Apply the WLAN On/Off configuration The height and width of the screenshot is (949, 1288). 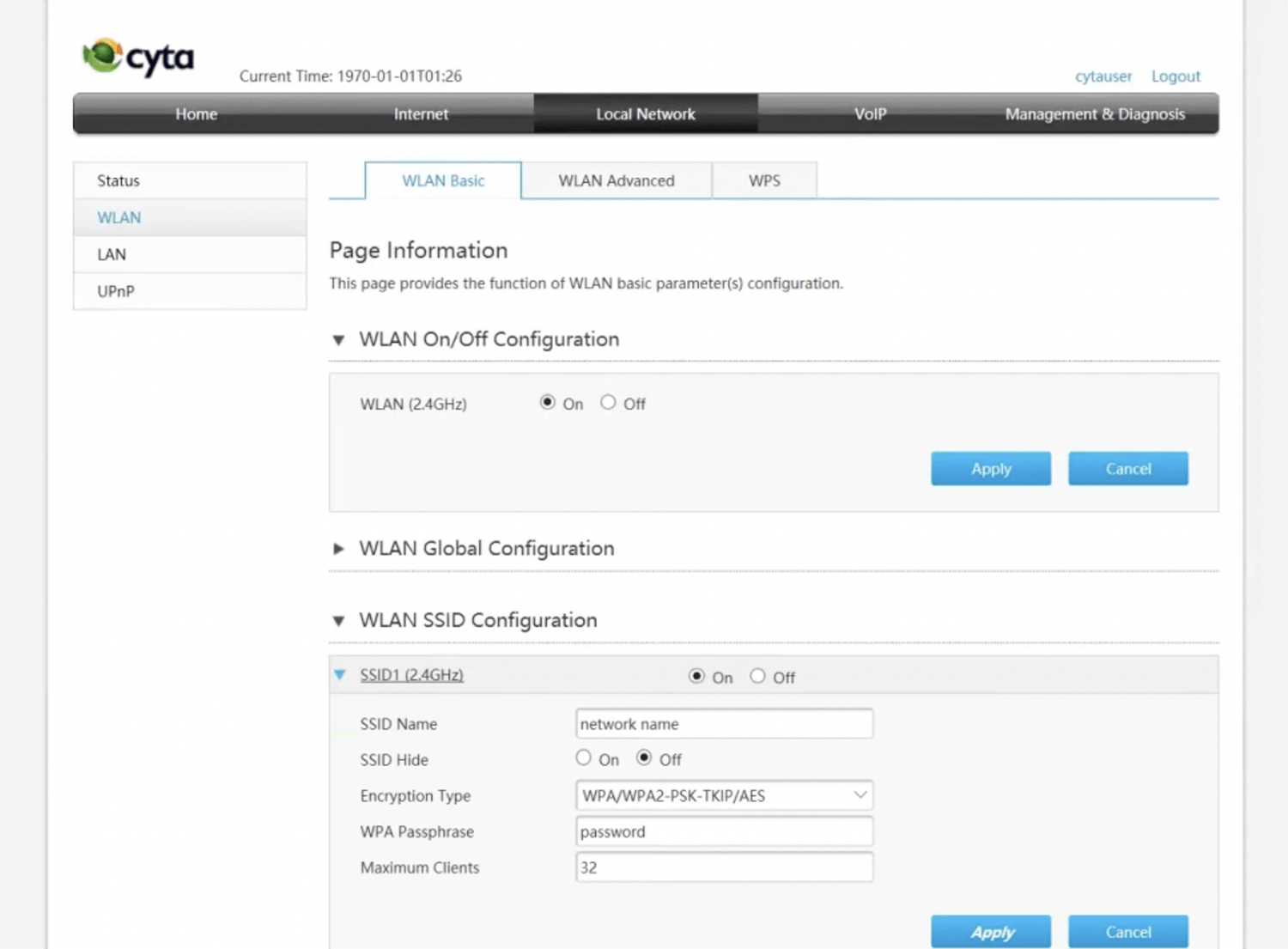point(990,469)
